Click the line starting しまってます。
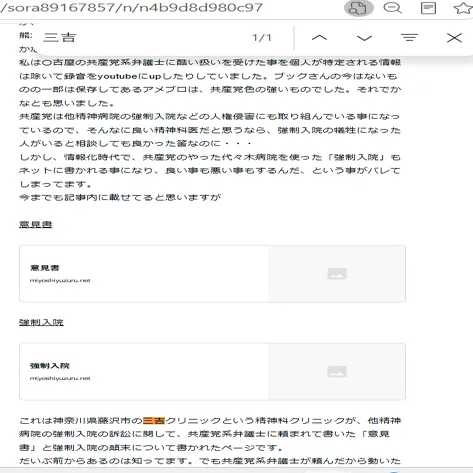The image size is (473, 473). point(55,184)
